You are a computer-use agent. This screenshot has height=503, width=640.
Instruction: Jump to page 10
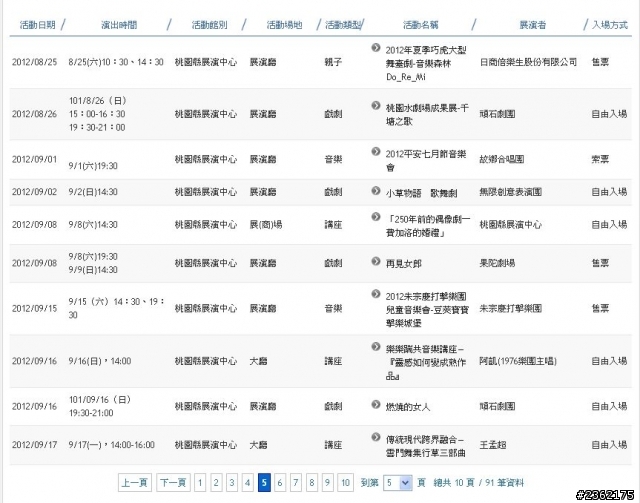click(345, 483)
